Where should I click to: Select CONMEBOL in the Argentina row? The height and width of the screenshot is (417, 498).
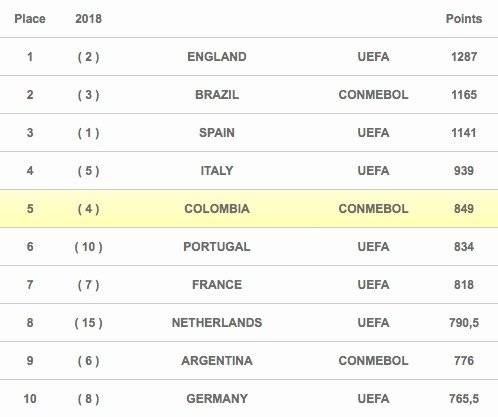tap(373, 361)
